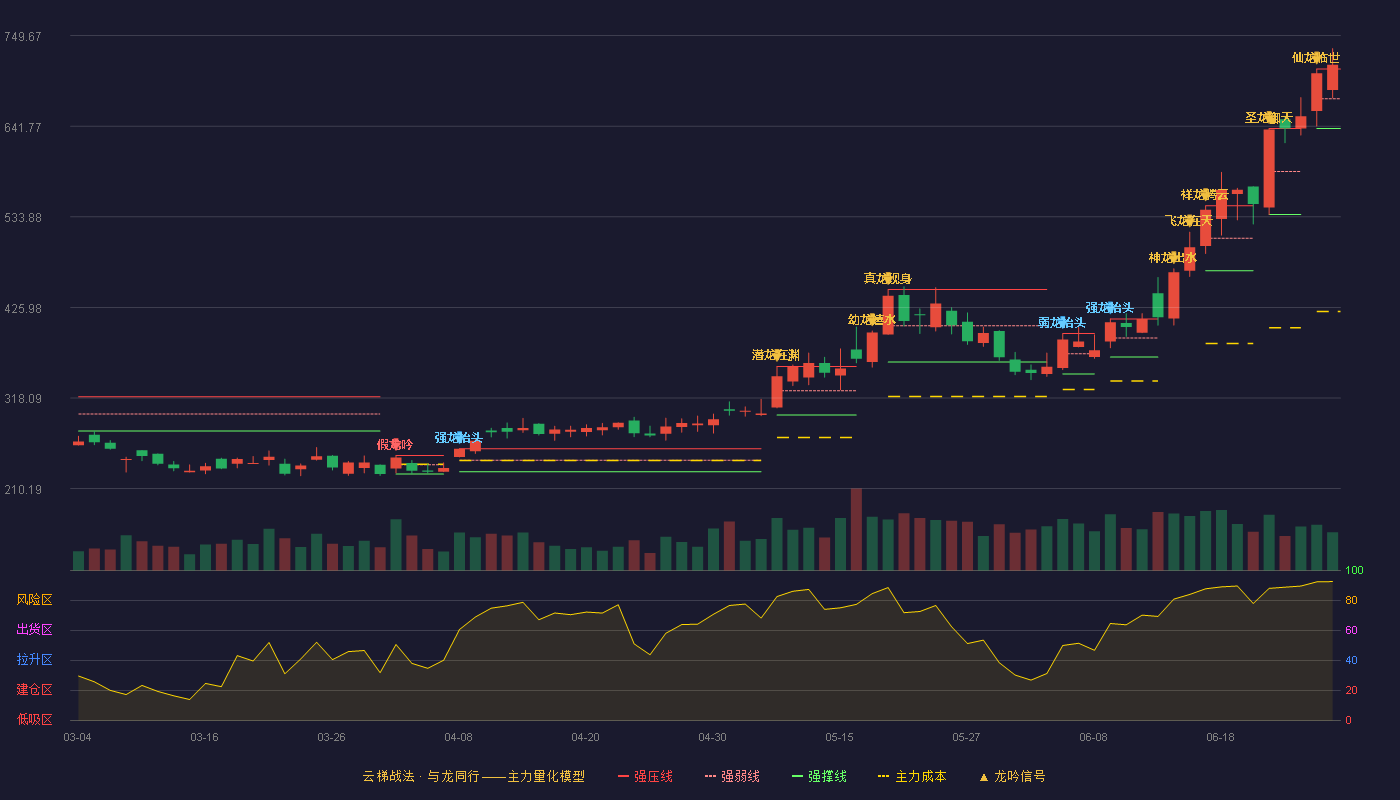Click the 749.67 price axis label

[x=22, y=37]
